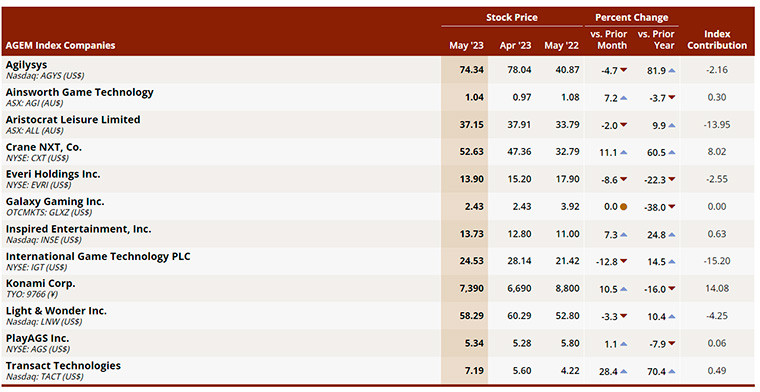Click the up arrow beside Inspired 24.8

[671, 235]
